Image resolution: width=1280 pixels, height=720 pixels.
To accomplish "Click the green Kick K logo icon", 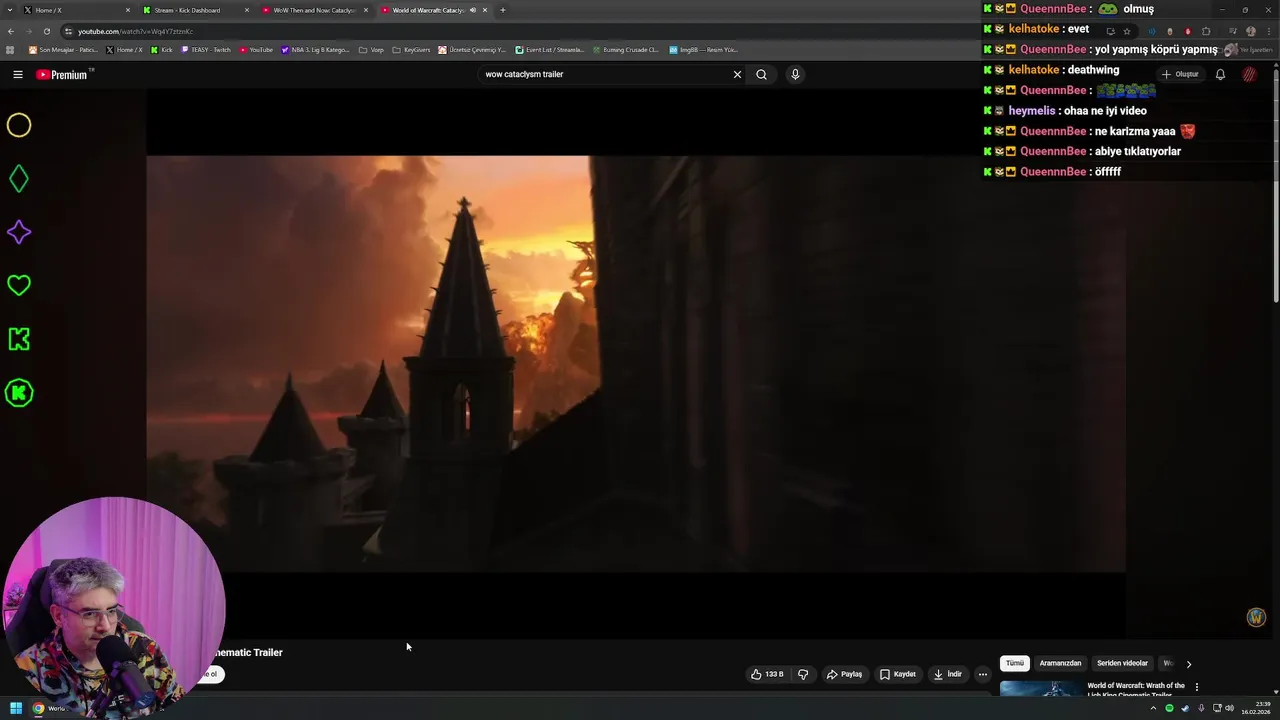I will (19, 339).
